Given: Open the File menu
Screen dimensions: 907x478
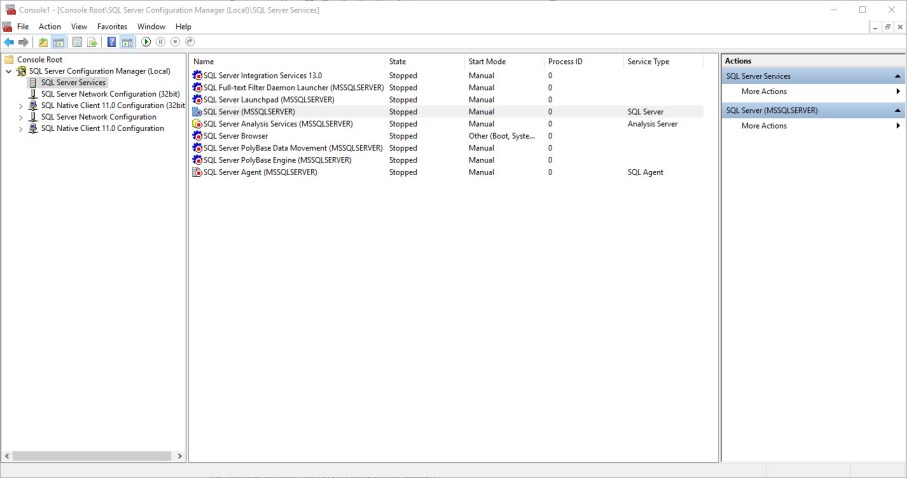Looking at the screenshot, I should (23, 27).
